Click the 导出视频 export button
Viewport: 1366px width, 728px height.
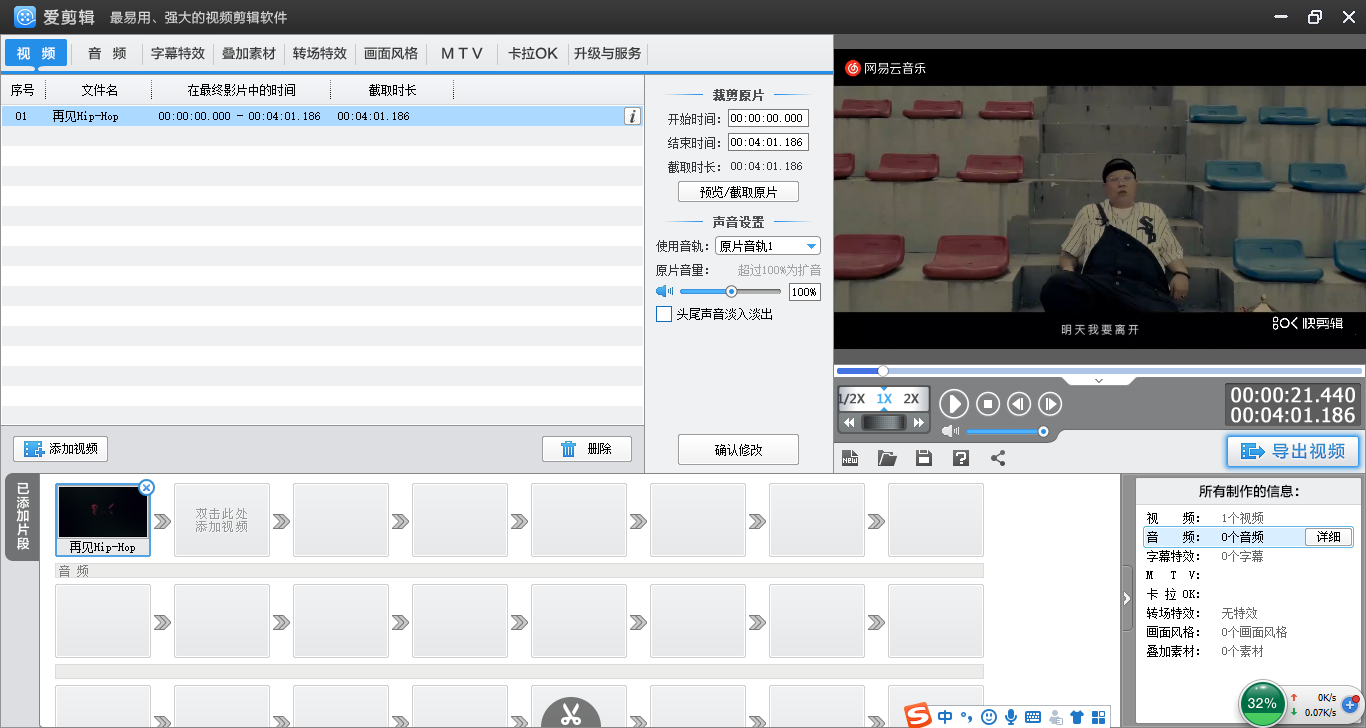click(1293, 451)
